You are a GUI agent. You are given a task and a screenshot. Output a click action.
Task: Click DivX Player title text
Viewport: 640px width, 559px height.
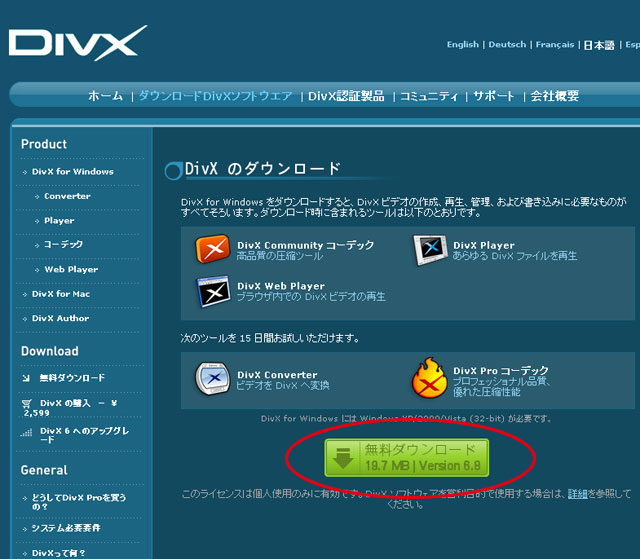484,246
